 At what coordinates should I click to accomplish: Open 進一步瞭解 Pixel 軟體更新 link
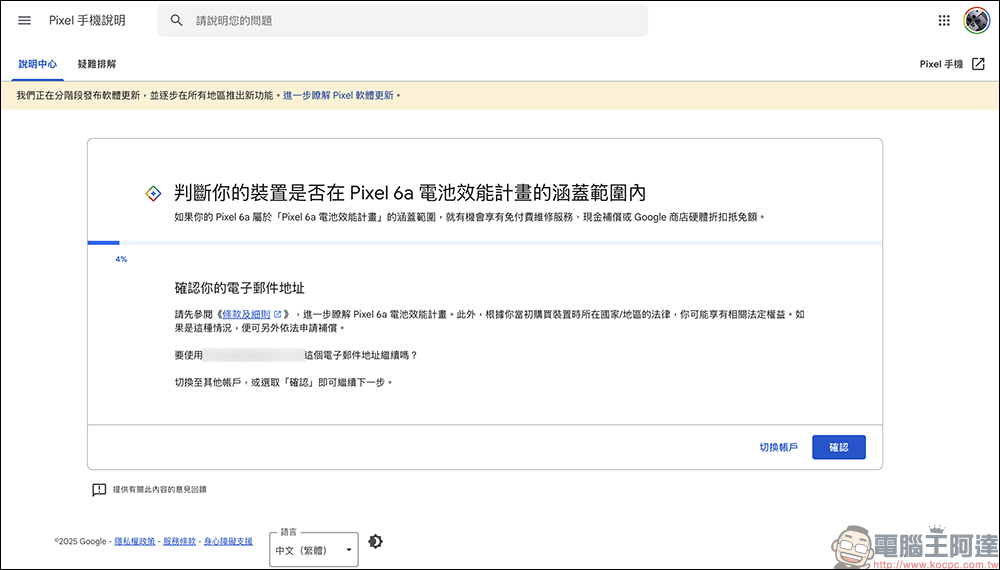(339, 96)
